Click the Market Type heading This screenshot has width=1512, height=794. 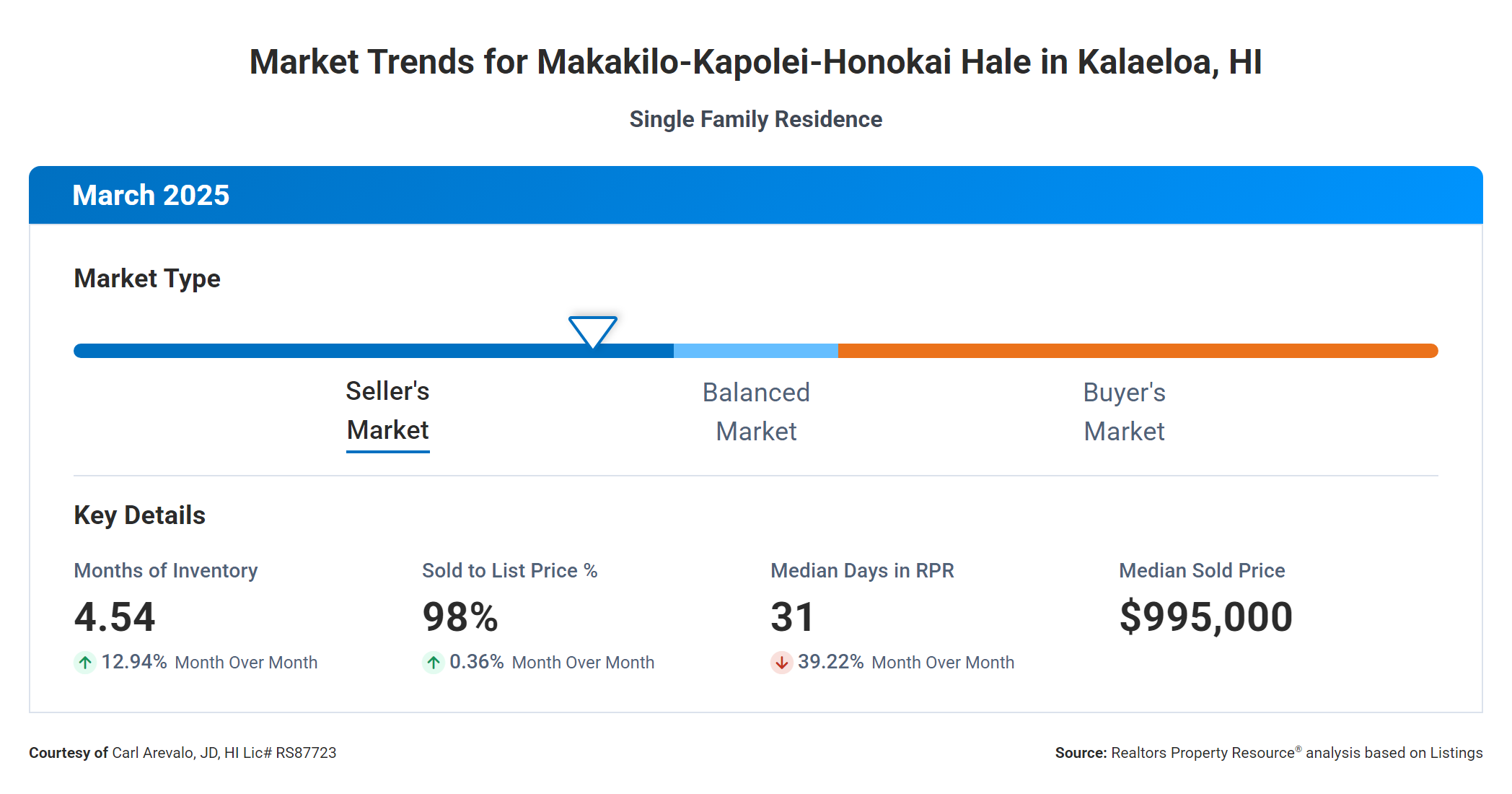click(147, 279)
